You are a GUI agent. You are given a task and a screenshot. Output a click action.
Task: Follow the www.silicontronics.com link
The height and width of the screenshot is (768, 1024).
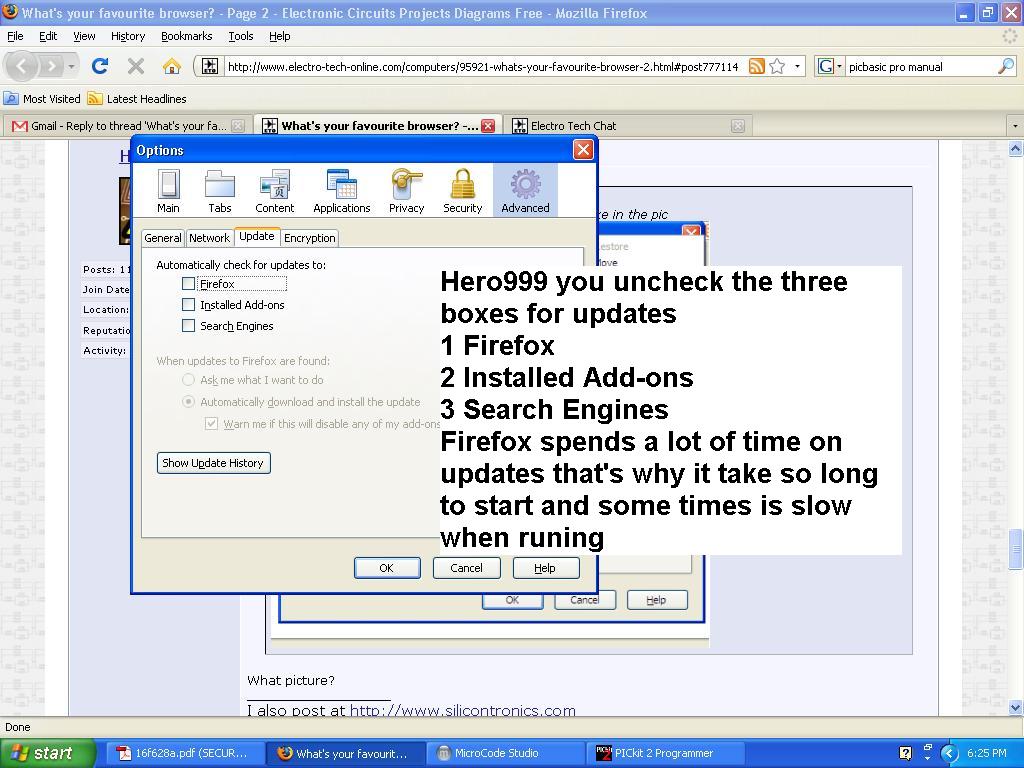[x=462, y=710]
